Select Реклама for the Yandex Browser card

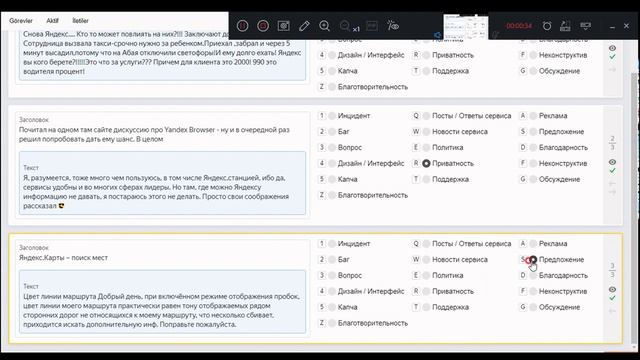point(533,116)
